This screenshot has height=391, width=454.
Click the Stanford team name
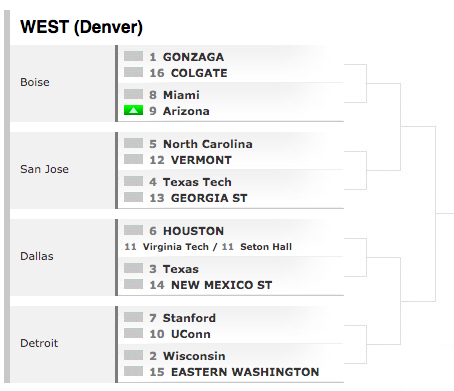pos(189,318)
